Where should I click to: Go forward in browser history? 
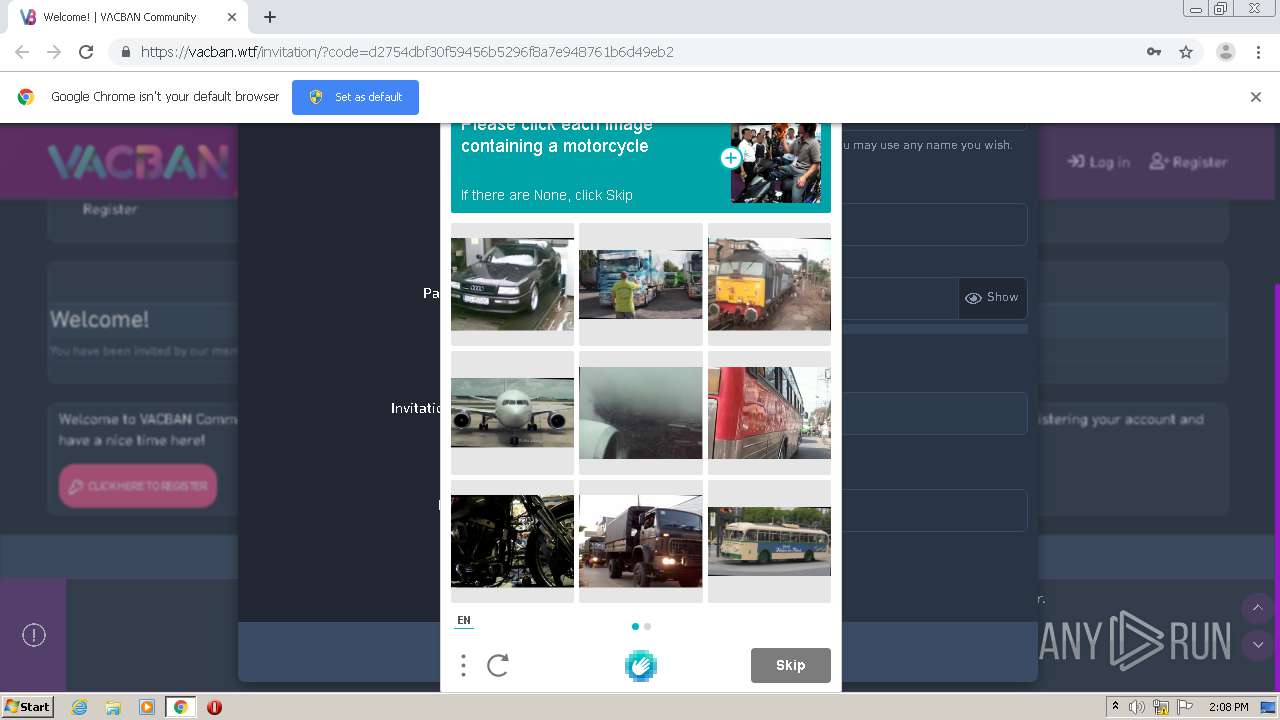(x=54, y=52)
